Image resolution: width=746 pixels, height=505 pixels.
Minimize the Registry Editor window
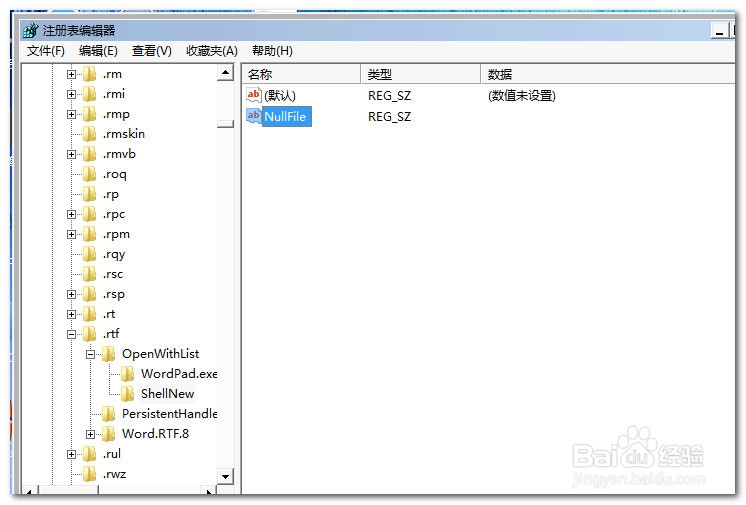719,31
